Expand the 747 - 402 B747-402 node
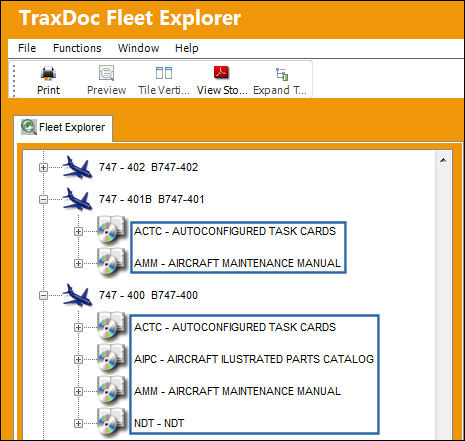 pyautogui.click(x=43, y=167)
